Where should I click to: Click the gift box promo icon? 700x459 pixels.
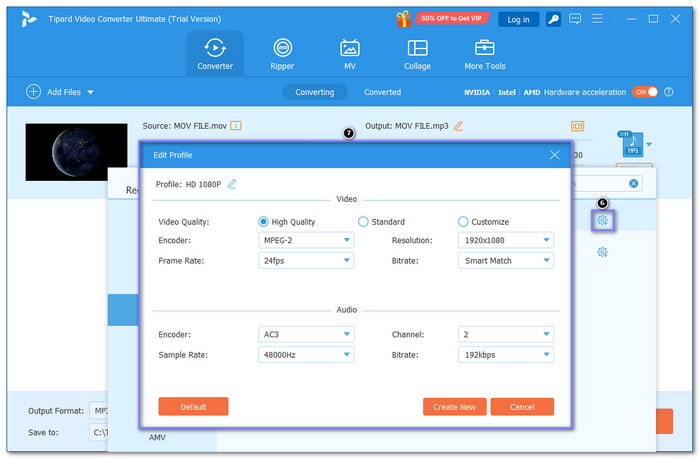click(404, 19)
